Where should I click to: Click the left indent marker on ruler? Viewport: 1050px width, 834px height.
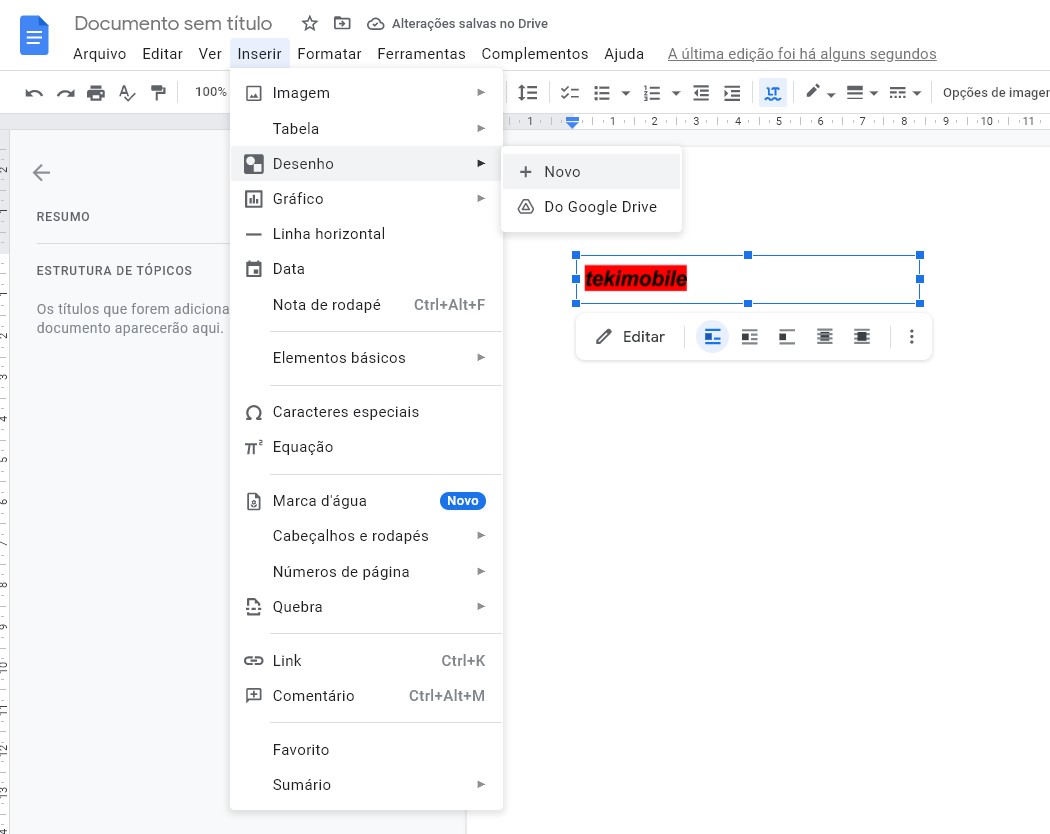point(572,123)
